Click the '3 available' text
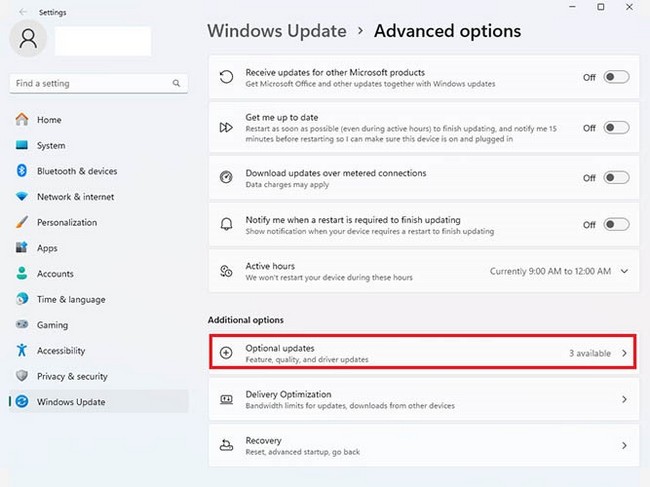 tap(589, 353)
